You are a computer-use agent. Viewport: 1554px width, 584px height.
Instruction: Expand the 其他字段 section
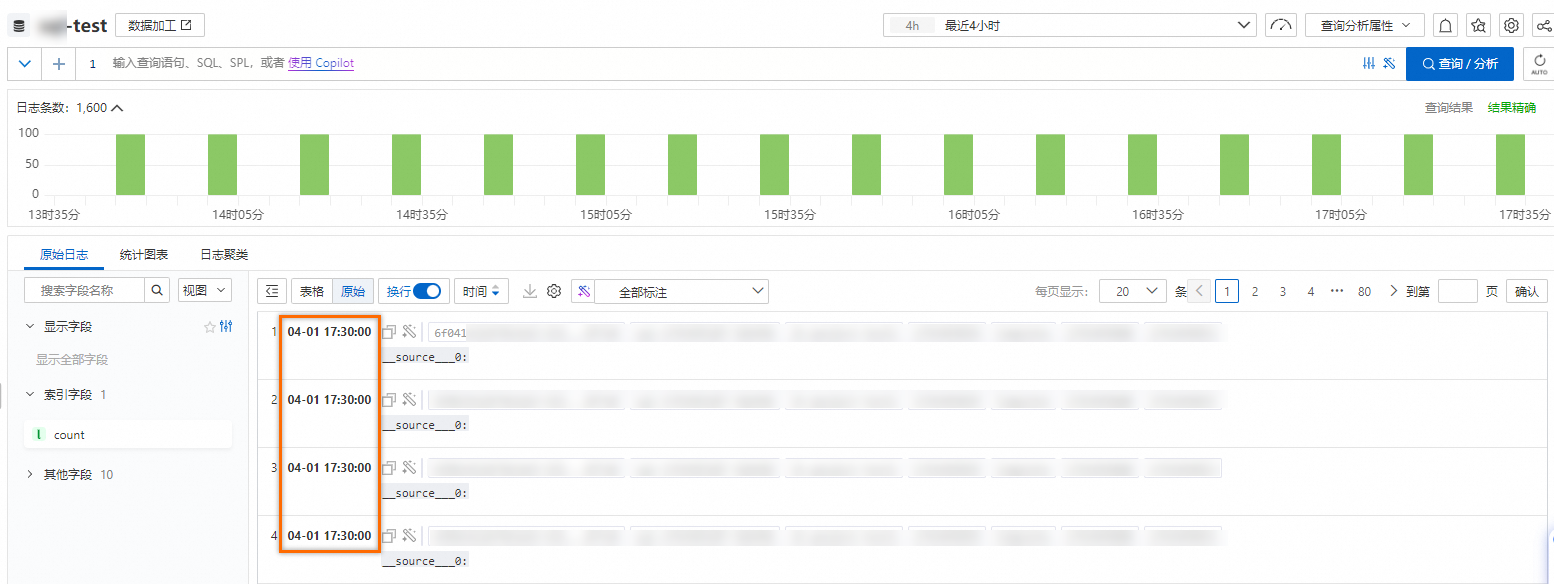[x=69, y=474]
